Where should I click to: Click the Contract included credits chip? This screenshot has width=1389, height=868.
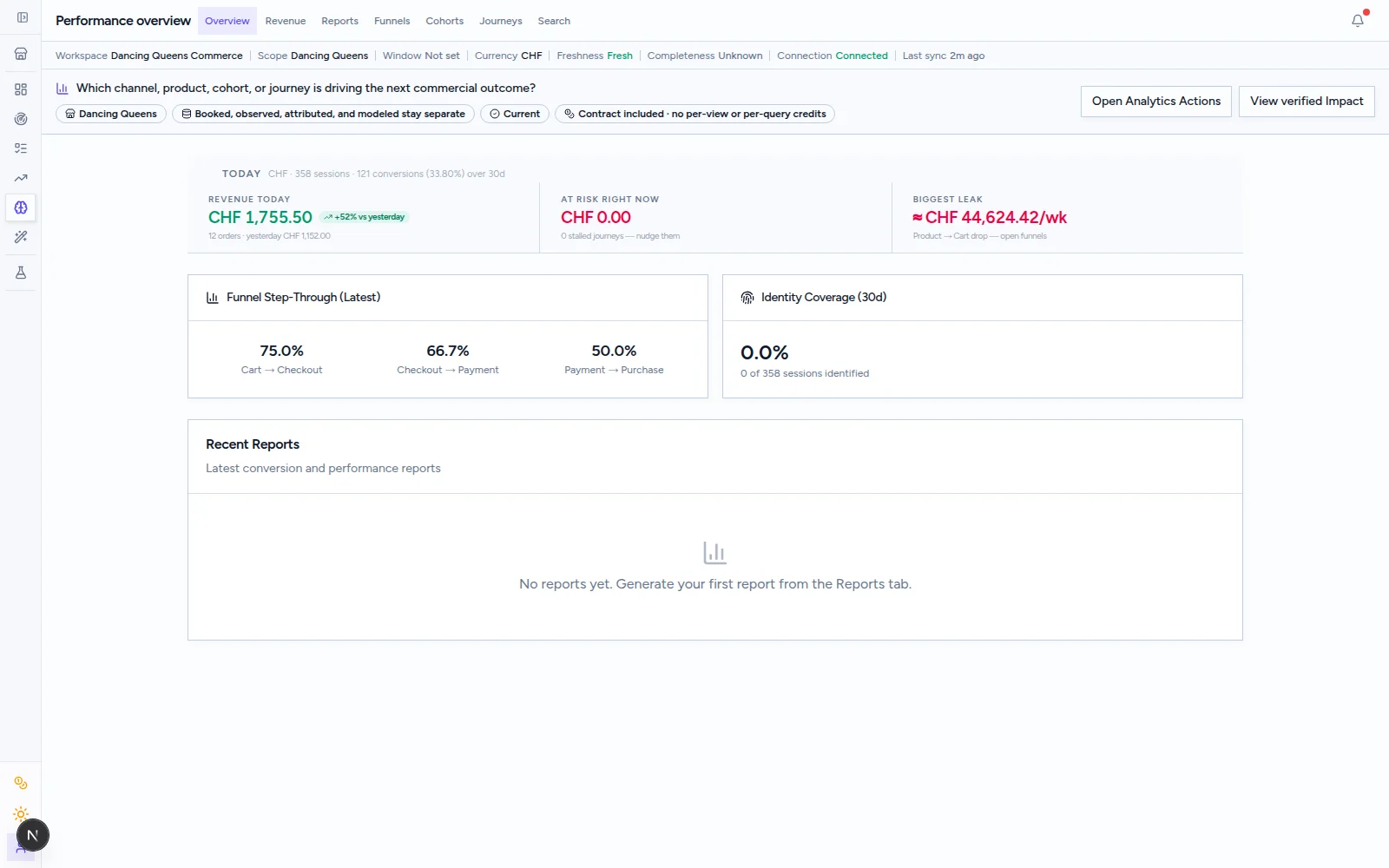[694, 114]
